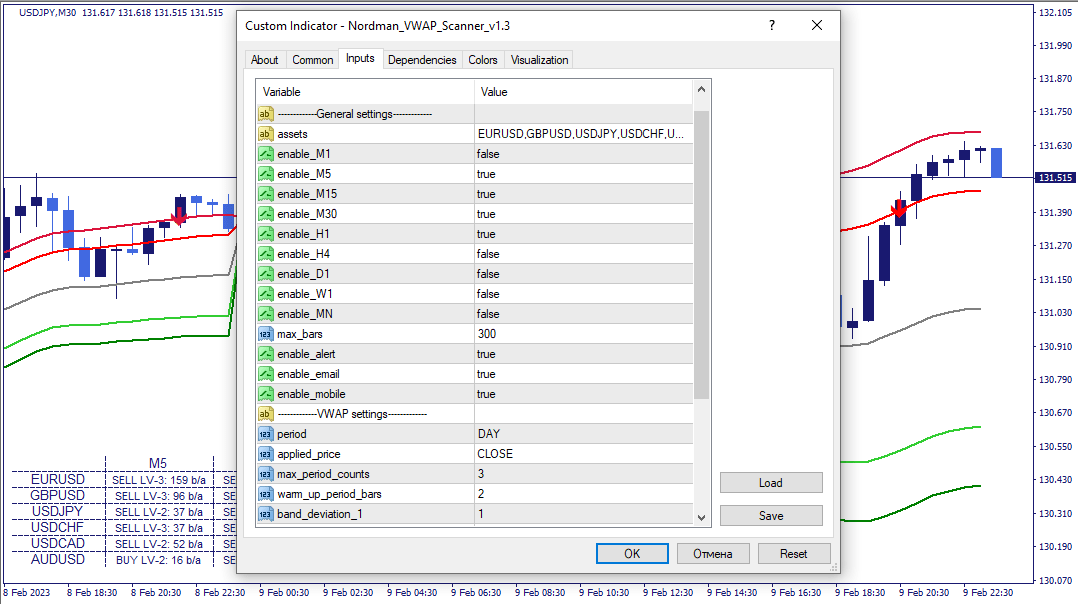
Task: Click the ab icon on the VWAP settings row
Action: click(x=265, y=413)
